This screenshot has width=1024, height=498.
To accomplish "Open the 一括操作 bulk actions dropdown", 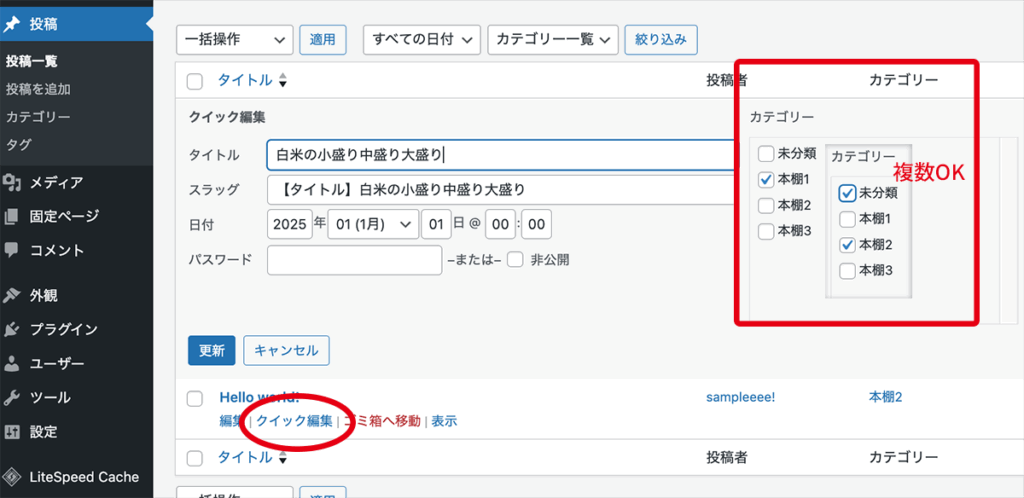I will 234,39.
